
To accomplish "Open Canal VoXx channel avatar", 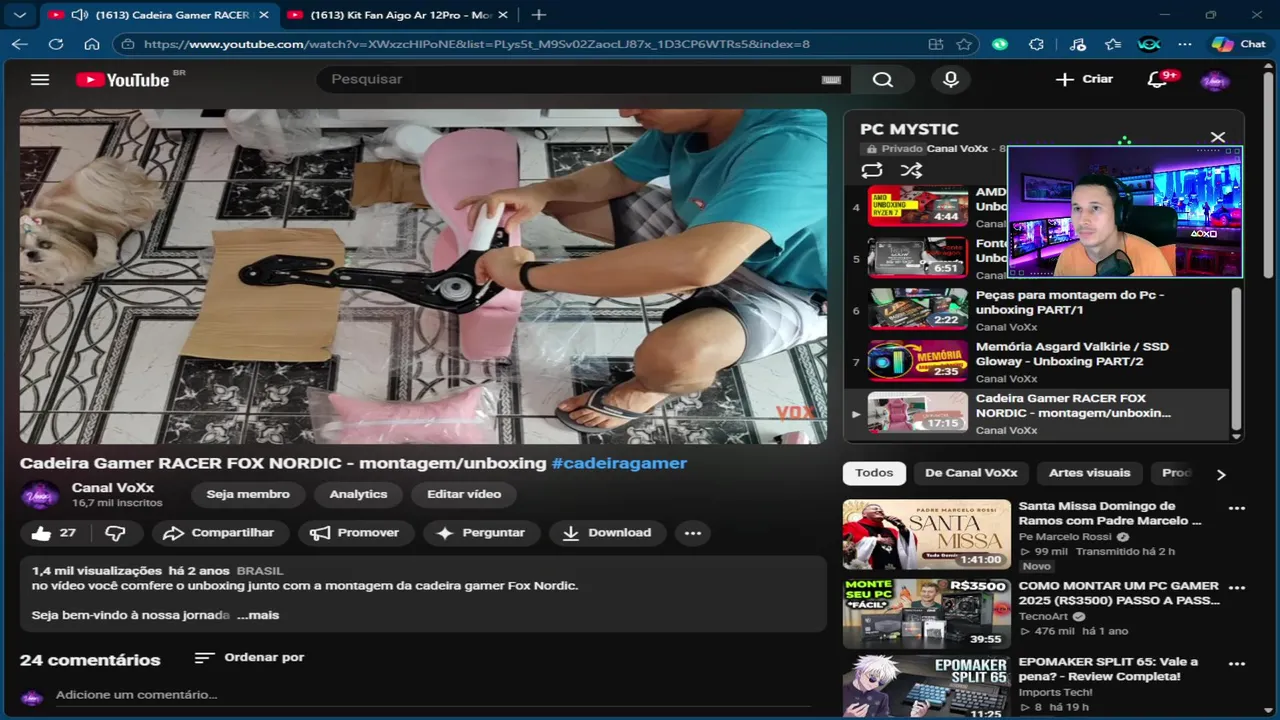I will click(40, 495).
